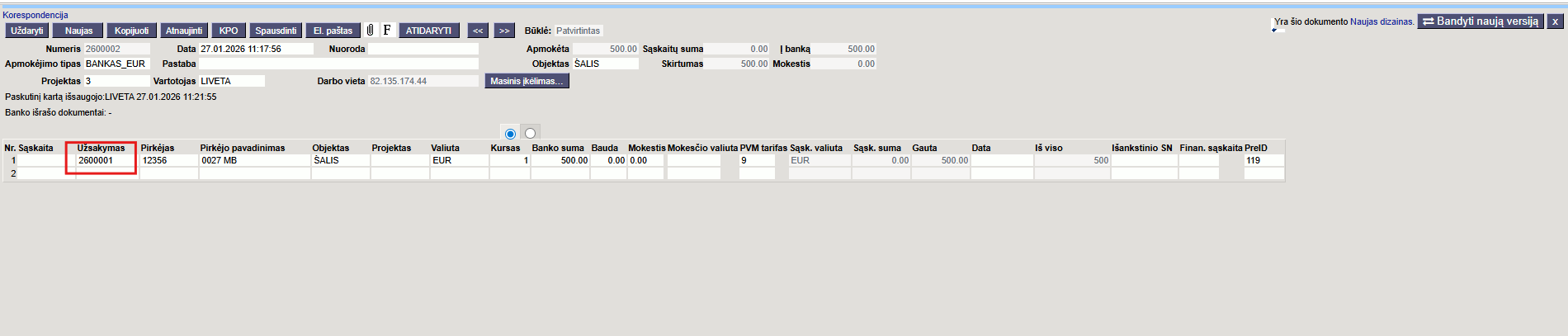Click the Korespondencija title link

pos(35,15)
